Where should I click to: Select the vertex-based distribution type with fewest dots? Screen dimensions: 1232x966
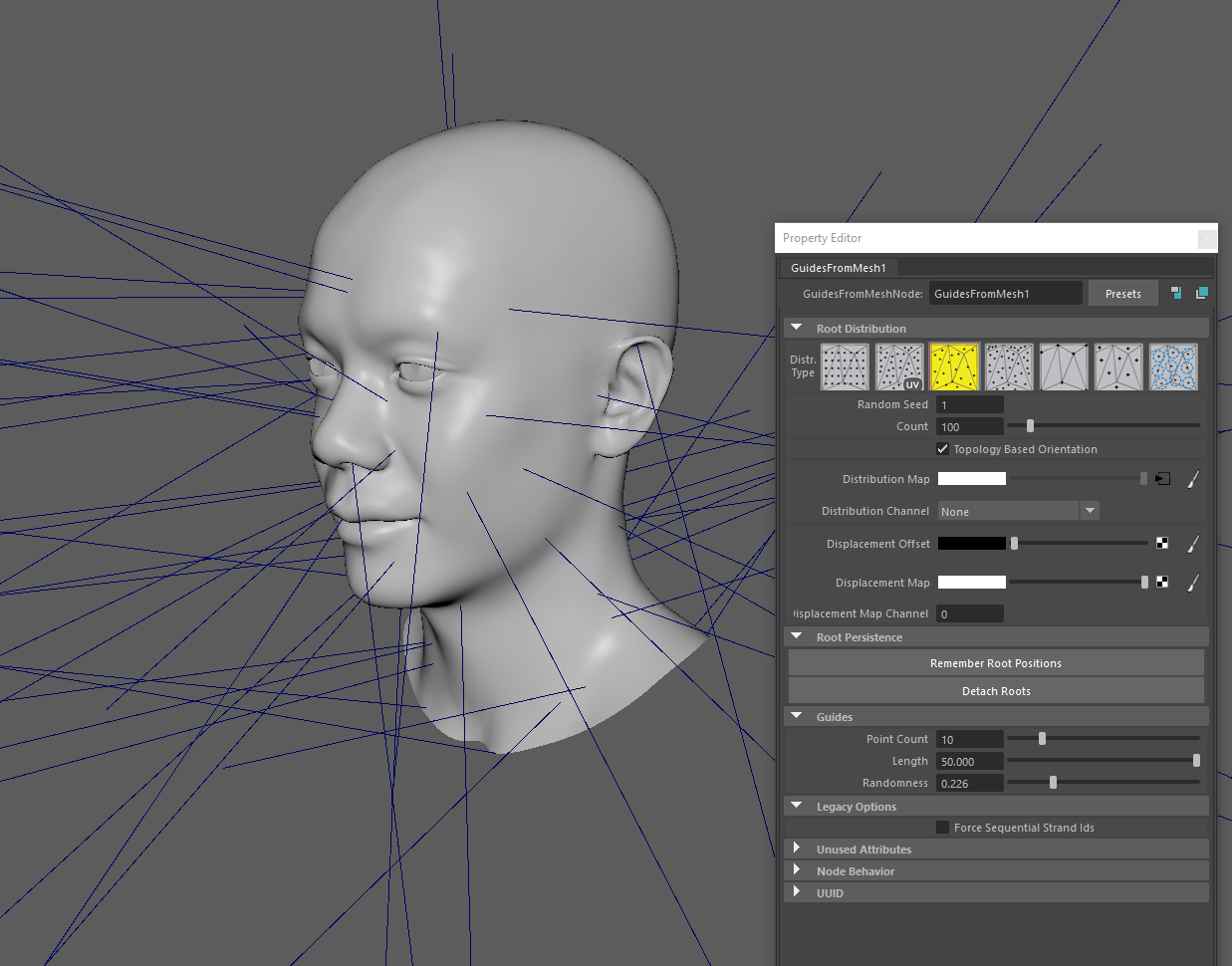tap(1063, 366)
